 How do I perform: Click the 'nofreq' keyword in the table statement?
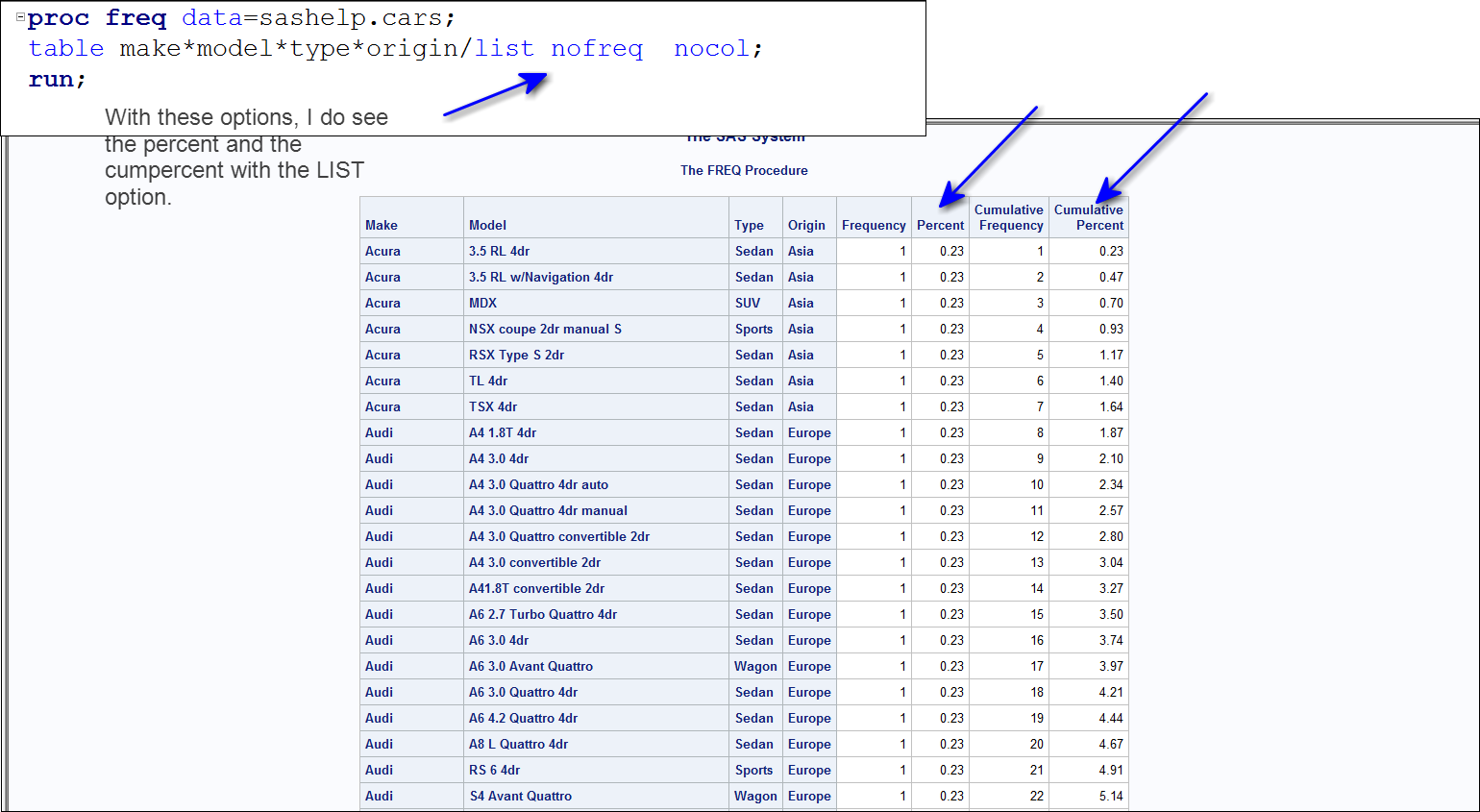[x=596, y=49]
